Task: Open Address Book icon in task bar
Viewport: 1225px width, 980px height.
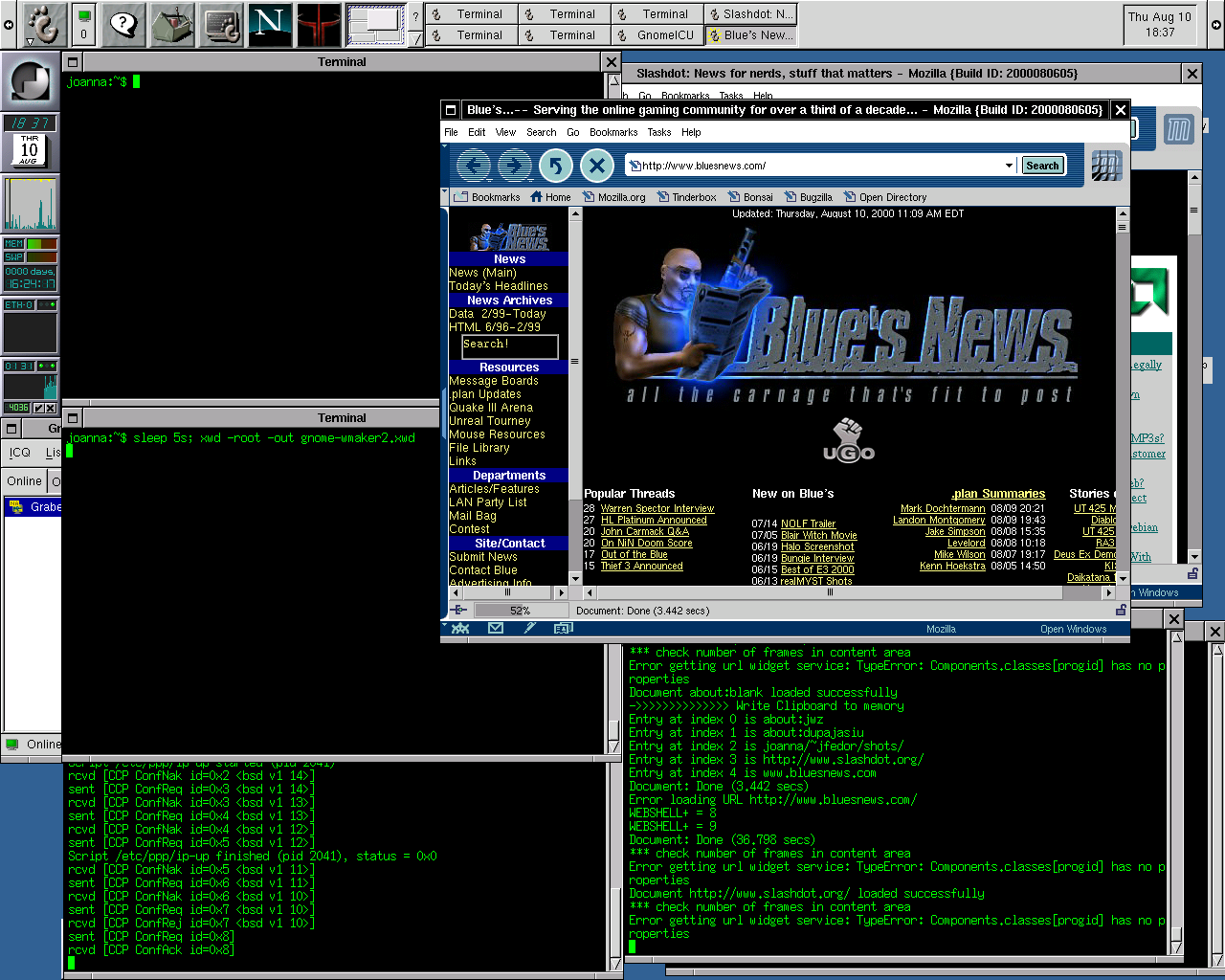Action: (x=564, y=629)
